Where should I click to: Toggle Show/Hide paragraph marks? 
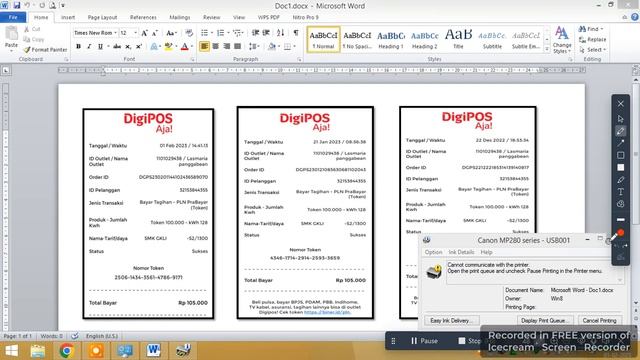(x=296, y=33)
